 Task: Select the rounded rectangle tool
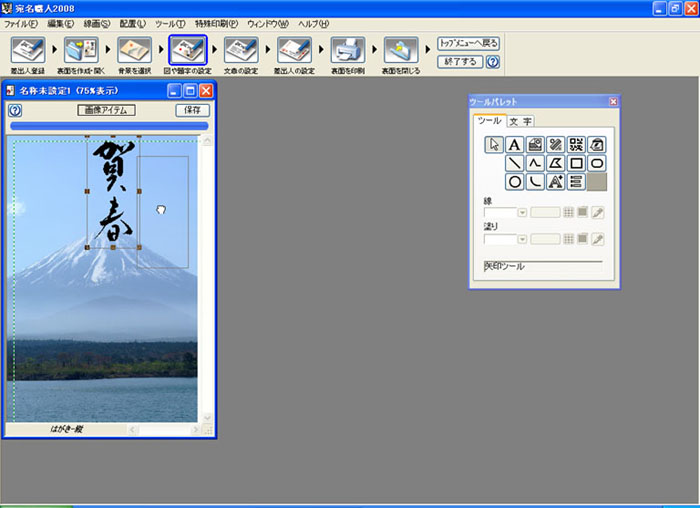pyautogui.click(x=597, y=163)
